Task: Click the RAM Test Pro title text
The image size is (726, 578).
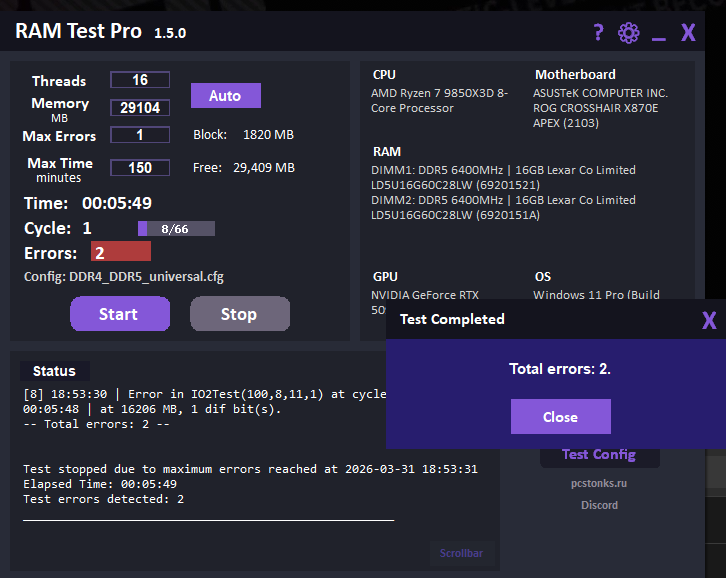Action: (78, 31)
